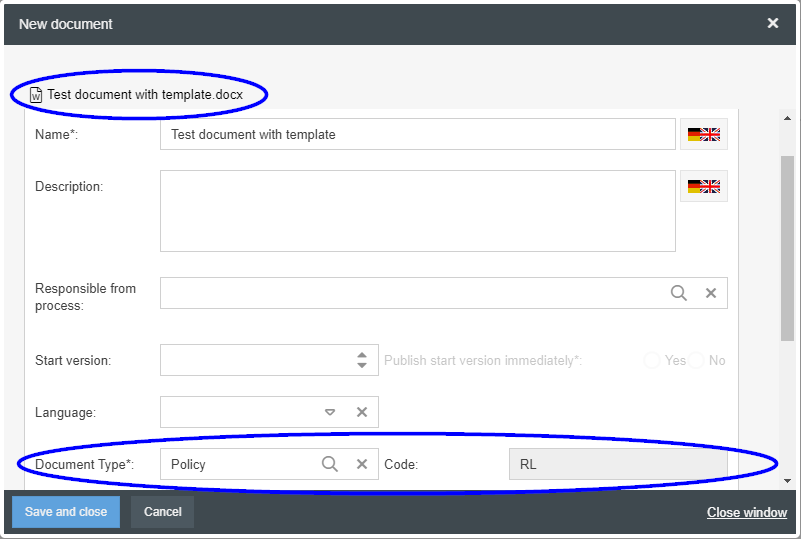Expand the Language dropdown
Image resolution: width=801 pixels, height=539 pixels.
(330, 412)
